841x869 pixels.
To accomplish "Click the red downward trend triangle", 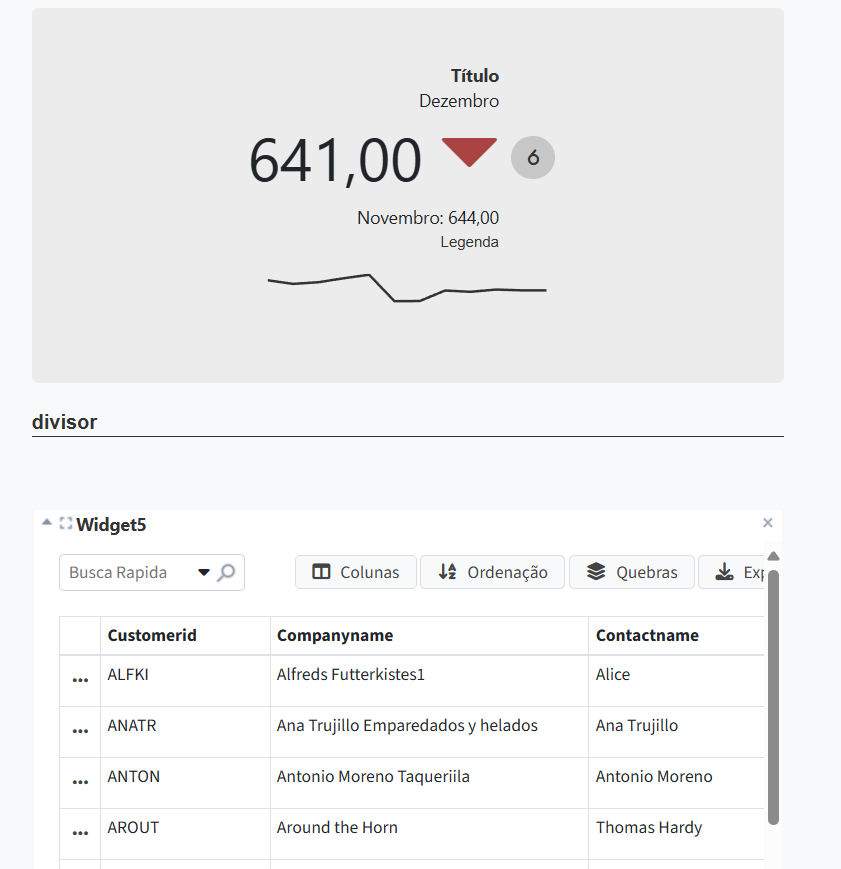I will [469, 151].
